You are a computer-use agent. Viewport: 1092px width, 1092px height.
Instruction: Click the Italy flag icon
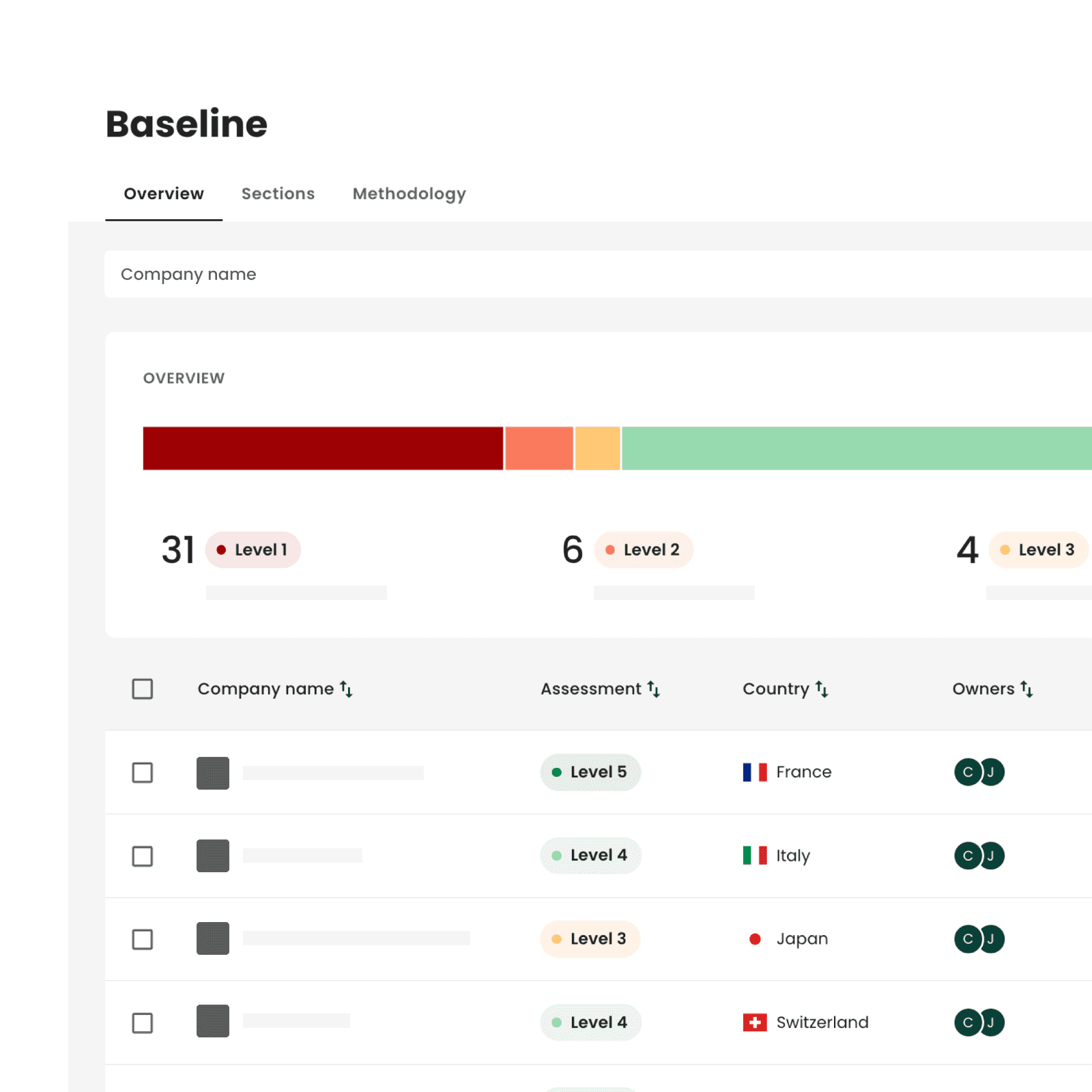(755, 855)
